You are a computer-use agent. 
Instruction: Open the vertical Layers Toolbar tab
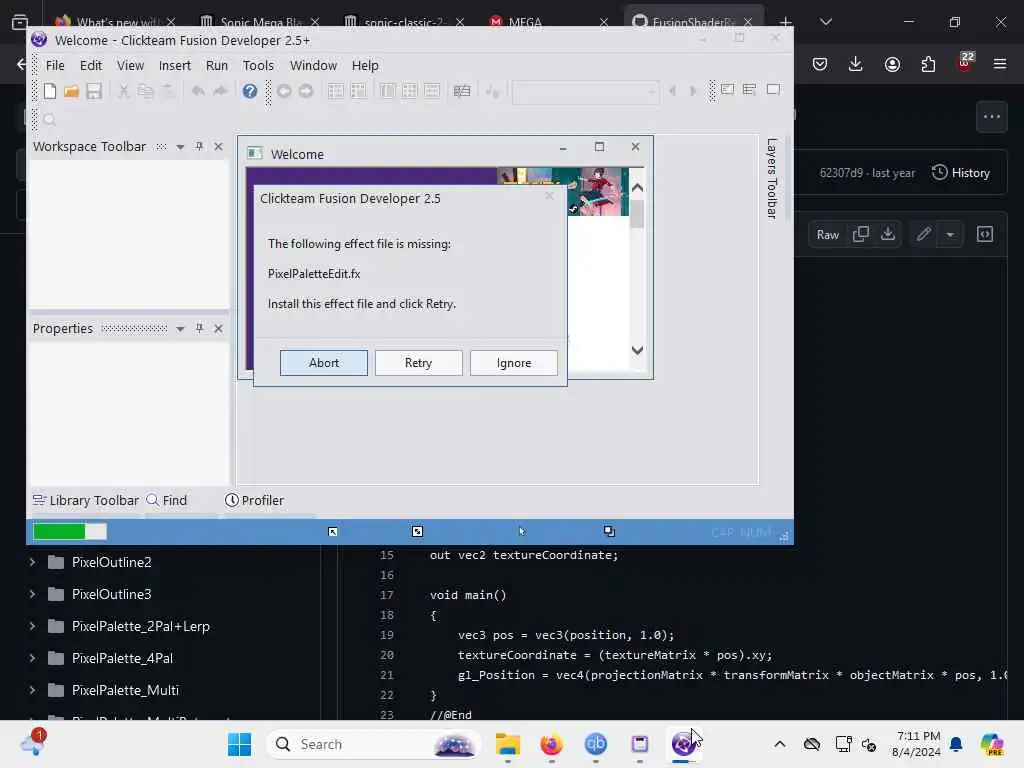coord(772,178)
